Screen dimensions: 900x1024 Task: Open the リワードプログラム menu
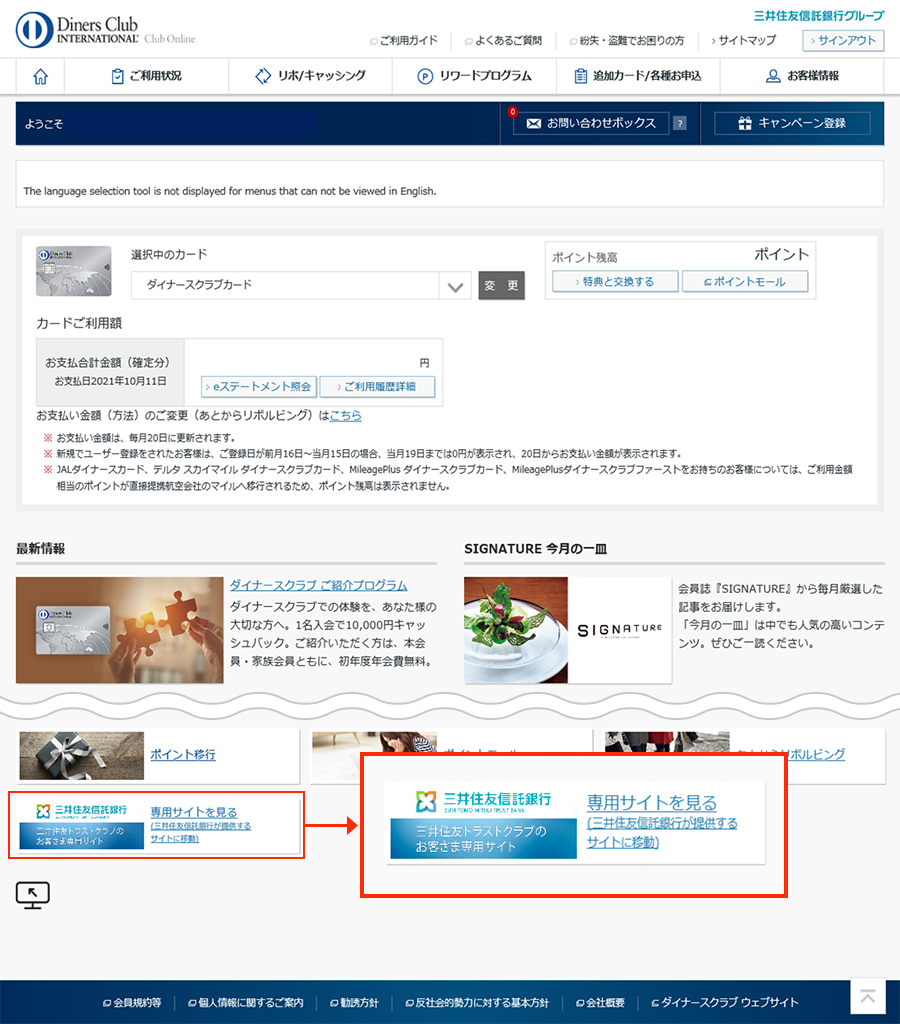474,76
